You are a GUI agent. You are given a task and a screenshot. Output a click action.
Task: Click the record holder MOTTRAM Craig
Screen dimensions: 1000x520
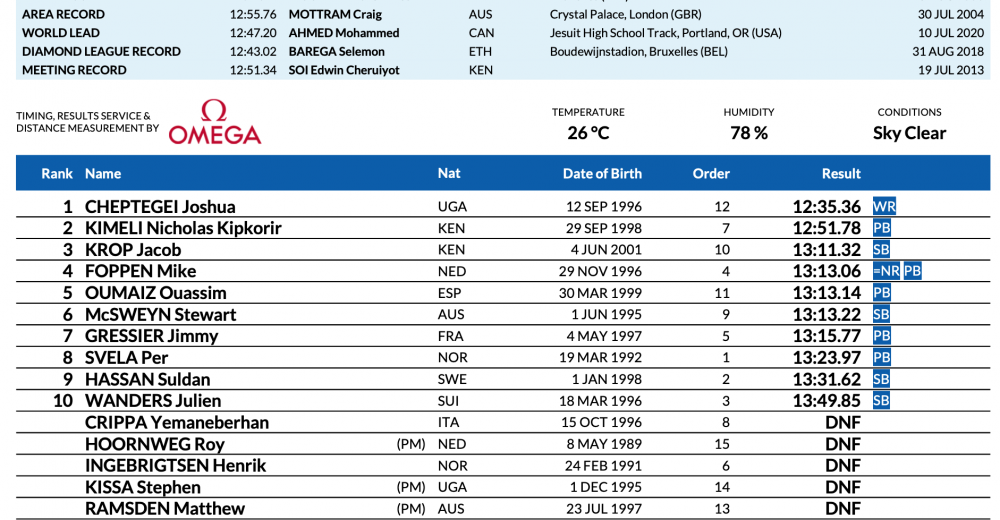click(335, 14)
